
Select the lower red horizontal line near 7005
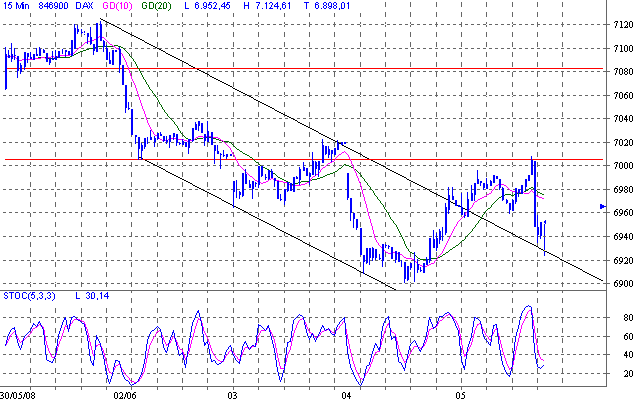(304, 159)
